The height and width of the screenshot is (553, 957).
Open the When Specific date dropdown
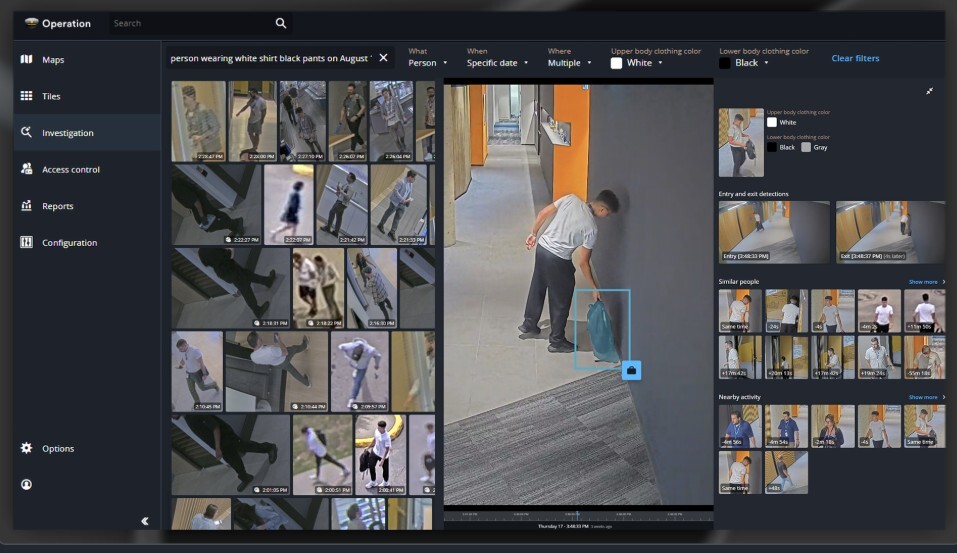click(497, 63)
